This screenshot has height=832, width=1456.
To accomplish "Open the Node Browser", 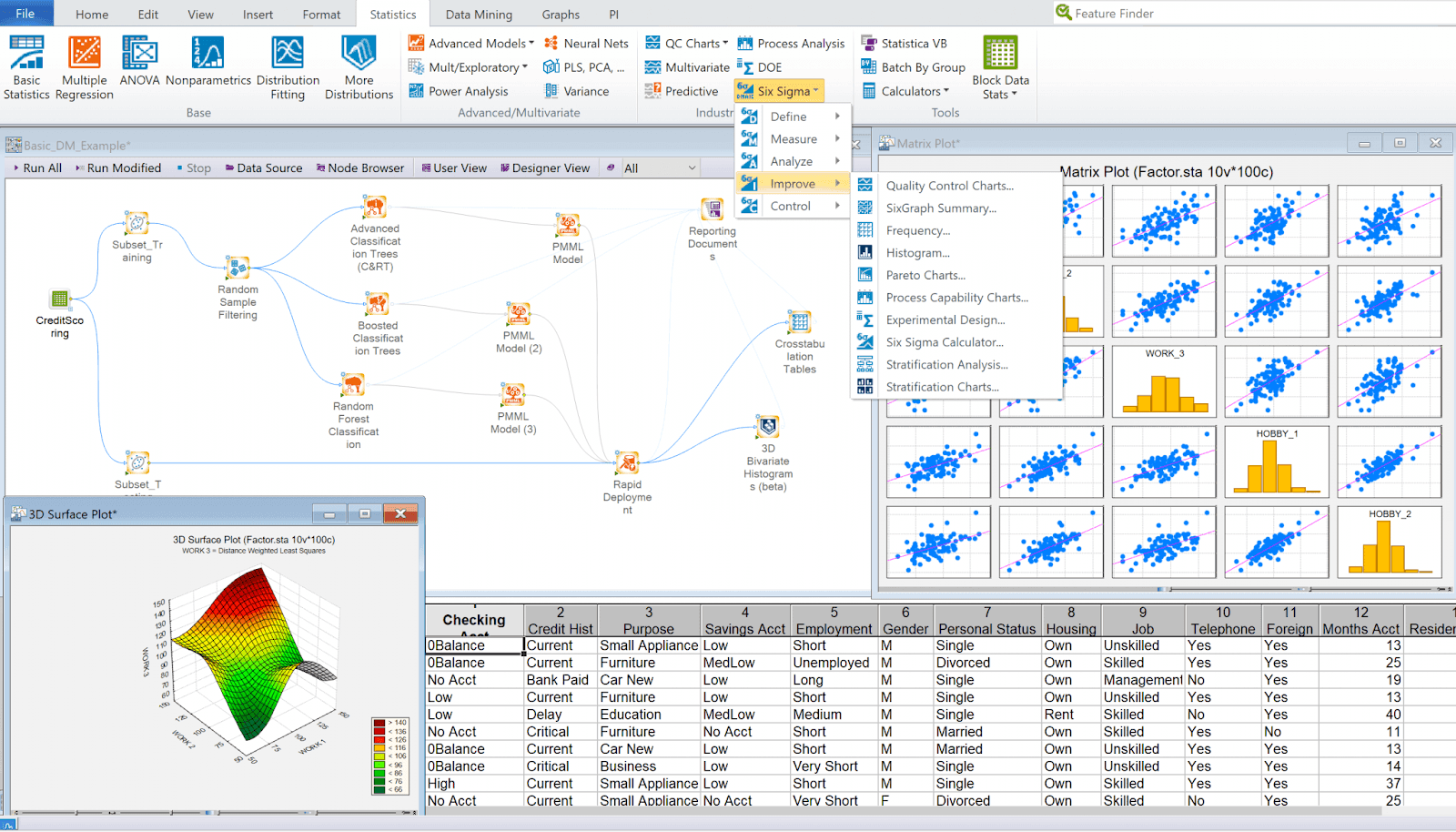I will (x=360, y=168).
